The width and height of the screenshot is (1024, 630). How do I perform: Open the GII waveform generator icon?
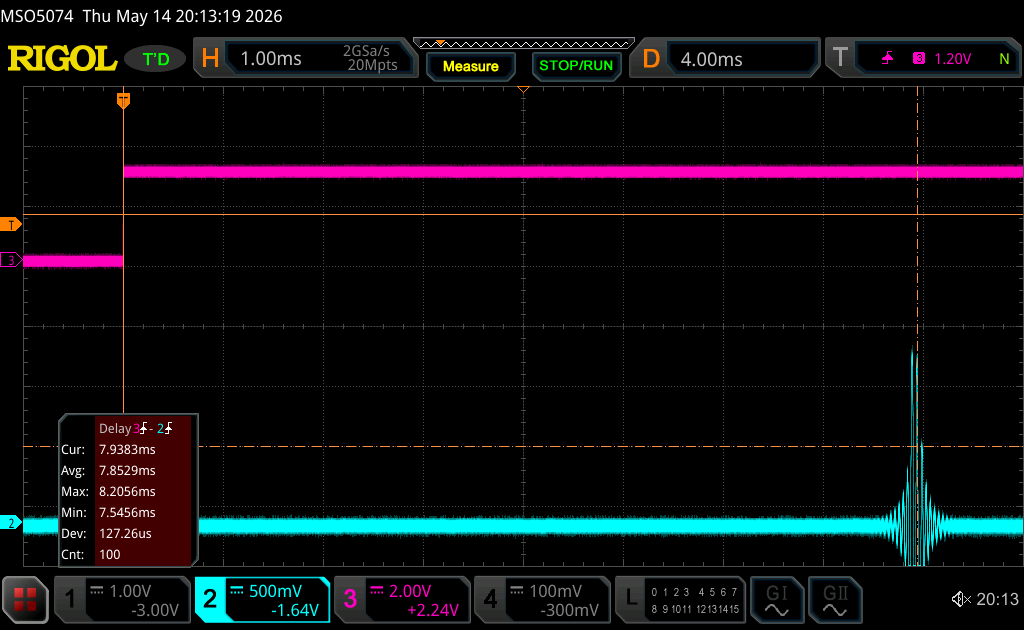click(x=835, y=599)
